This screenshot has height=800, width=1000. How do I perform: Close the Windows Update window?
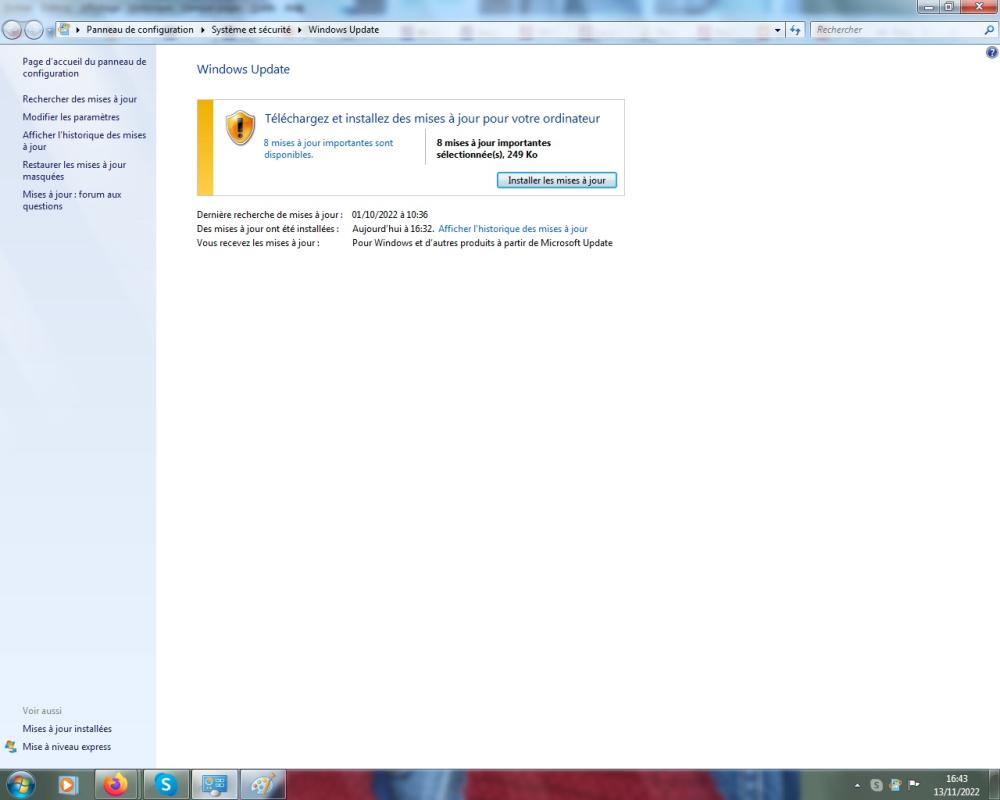point(978,7)
